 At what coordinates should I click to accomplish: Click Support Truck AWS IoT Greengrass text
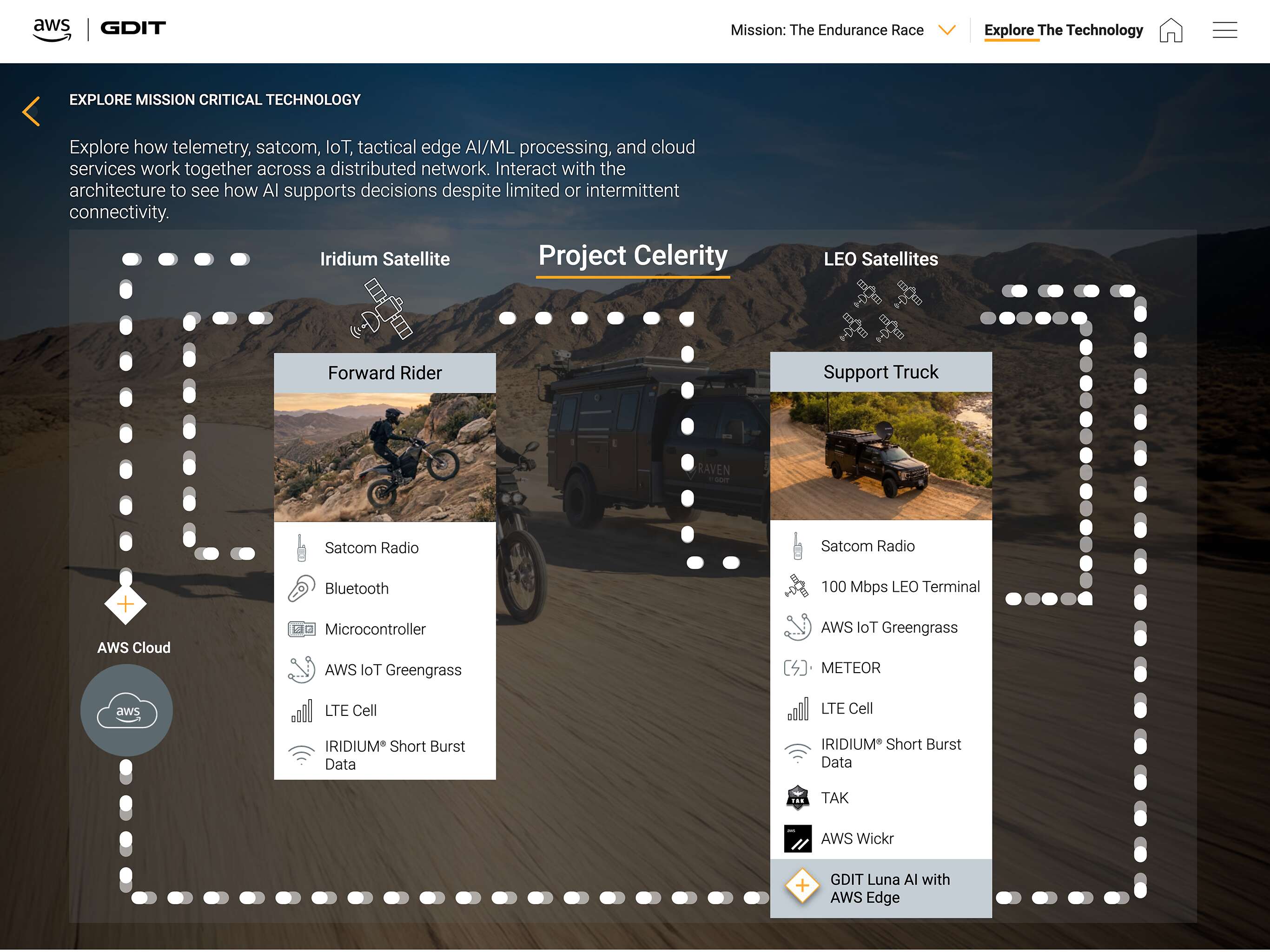(889, 628)
